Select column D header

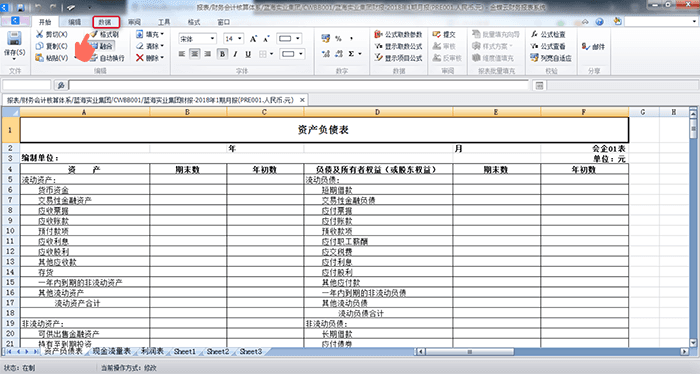(x=378, y=112)
